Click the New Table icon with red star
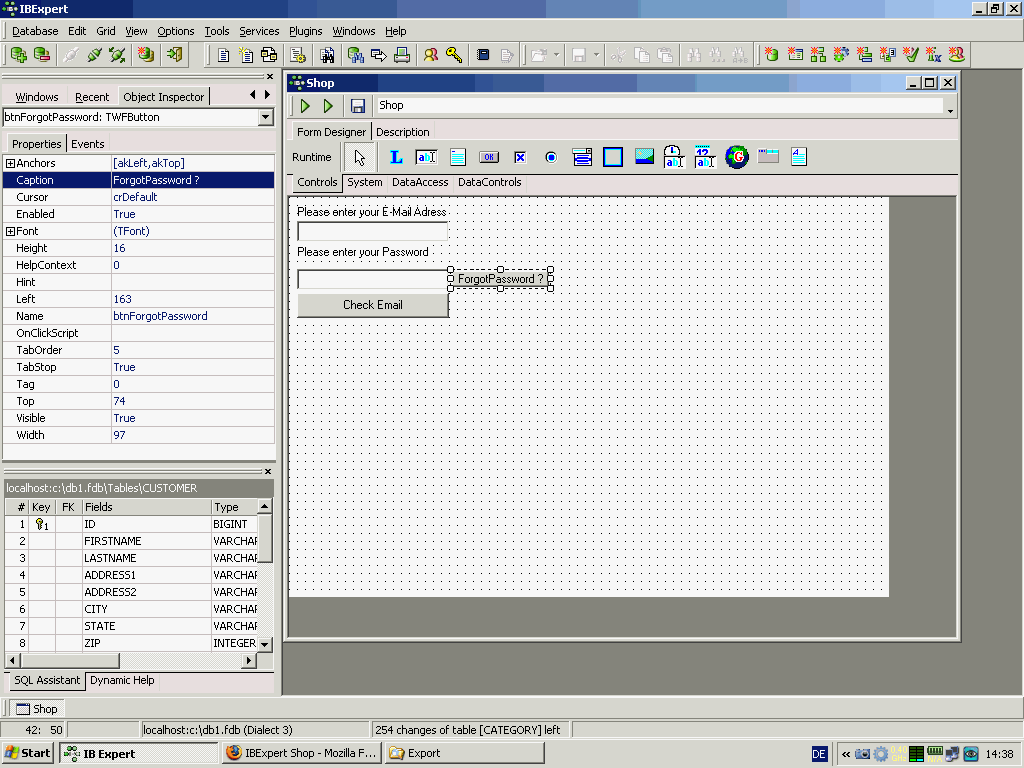Screen dimensions: 1024x768 coord(795,55)
